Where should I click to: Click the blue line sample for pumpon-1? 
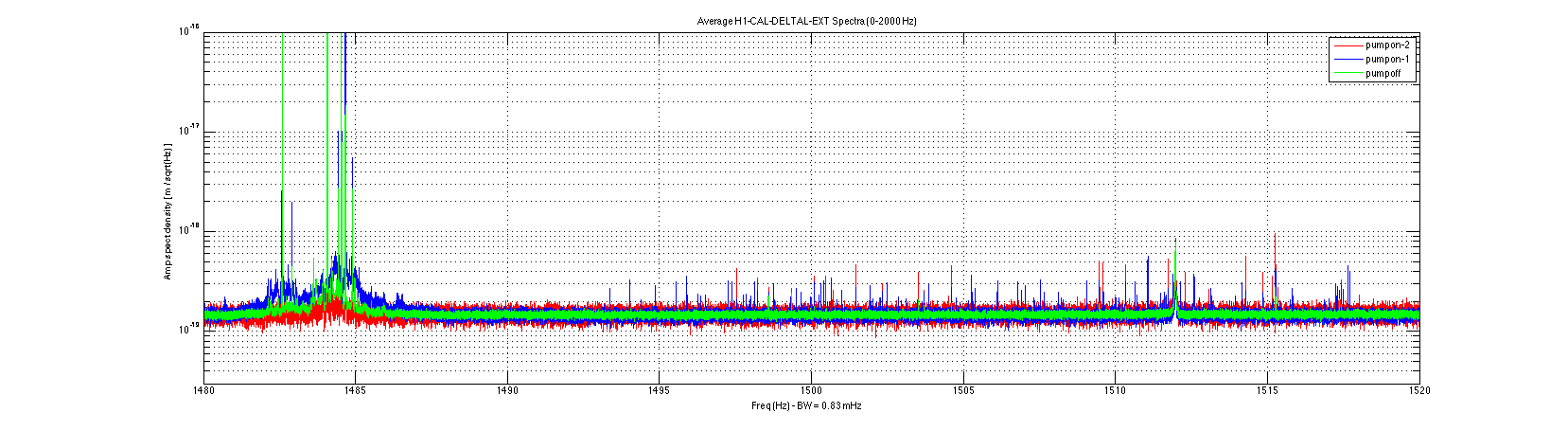point(1348,59)
